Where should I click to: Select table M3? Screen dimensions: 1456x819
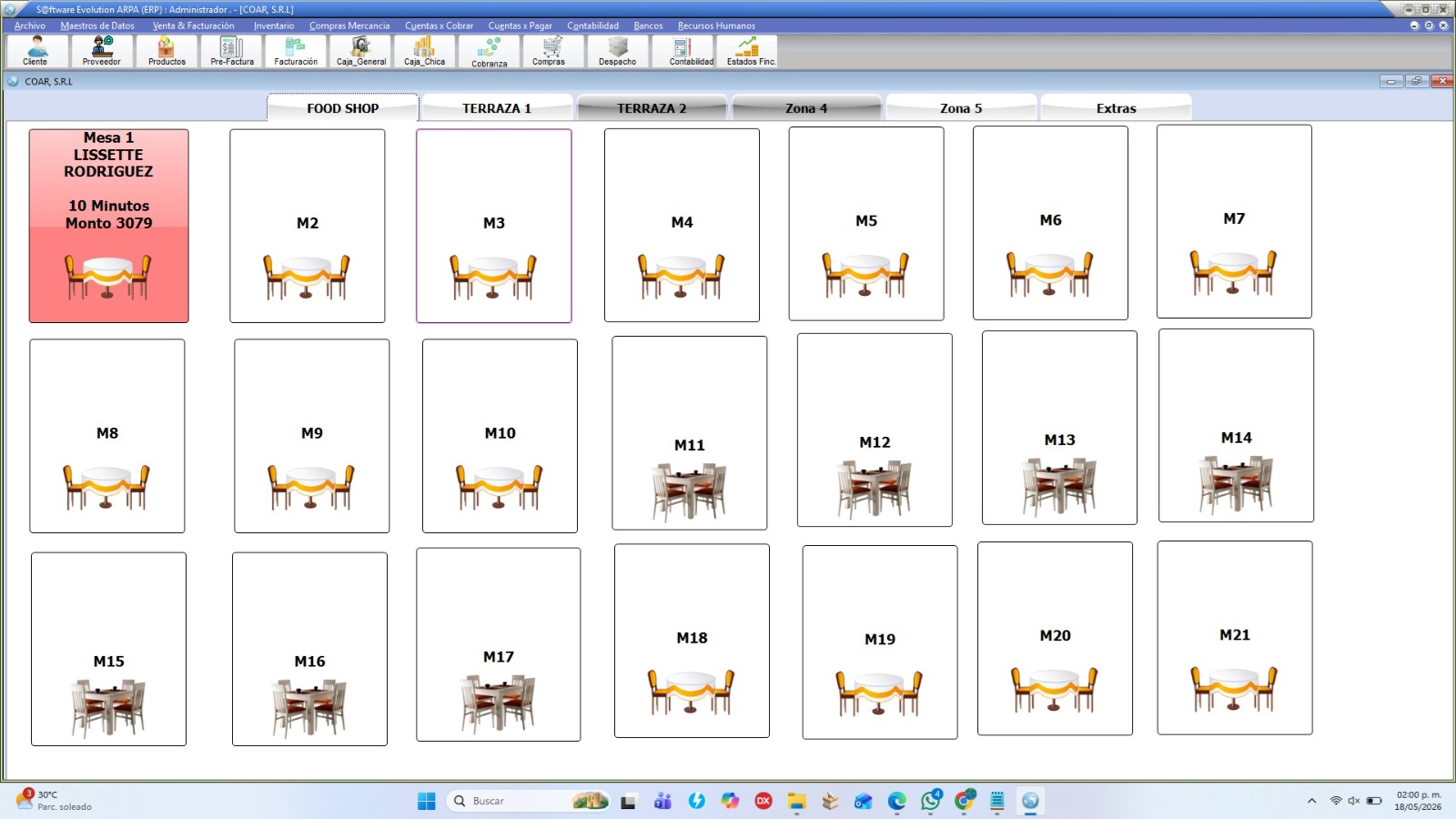coord(494,226)
